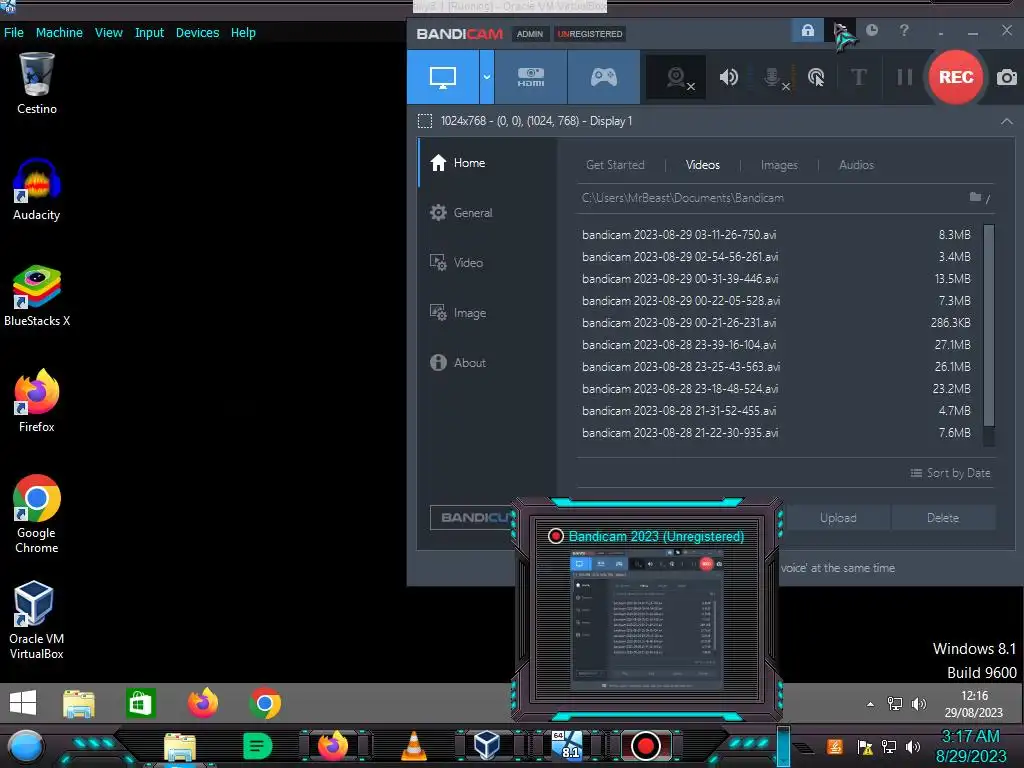Open the View menu of VirtualBox

108,33
